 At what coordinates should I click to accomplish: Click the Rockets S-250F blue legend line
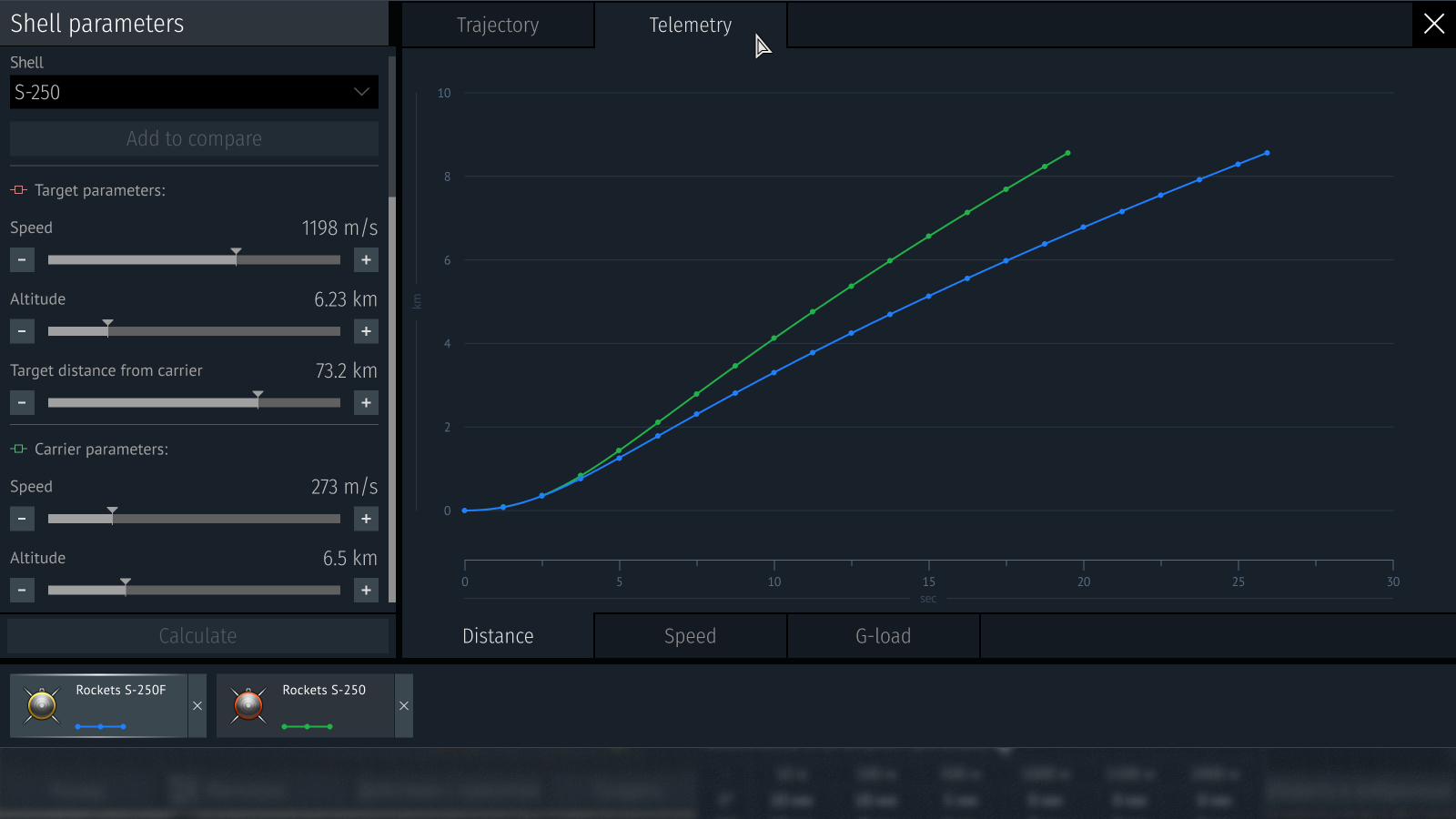point(100,726)
